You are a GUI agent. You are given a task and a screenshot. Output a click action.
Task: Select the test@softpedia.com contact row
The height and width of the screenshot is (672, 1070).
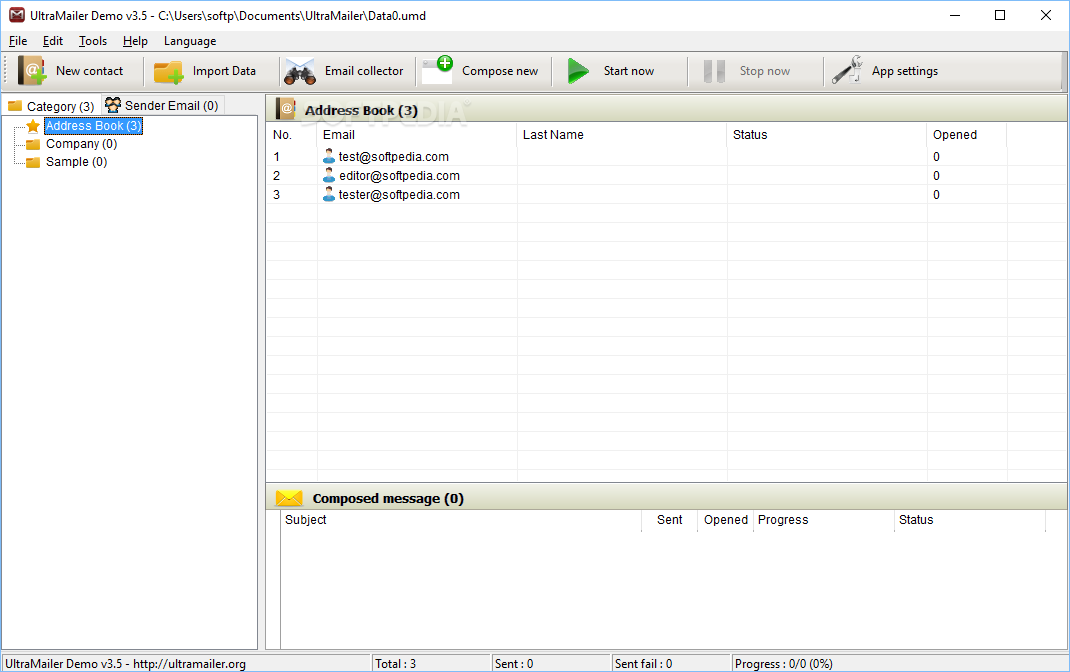(665, 156)
